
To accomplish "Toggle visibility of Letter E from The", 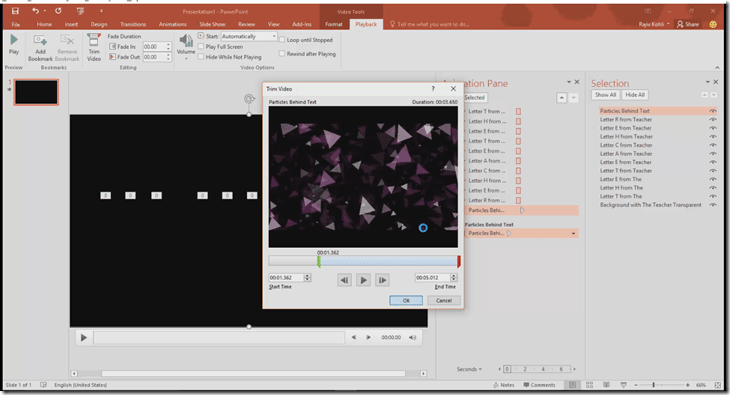I will (x=712, y=179).
